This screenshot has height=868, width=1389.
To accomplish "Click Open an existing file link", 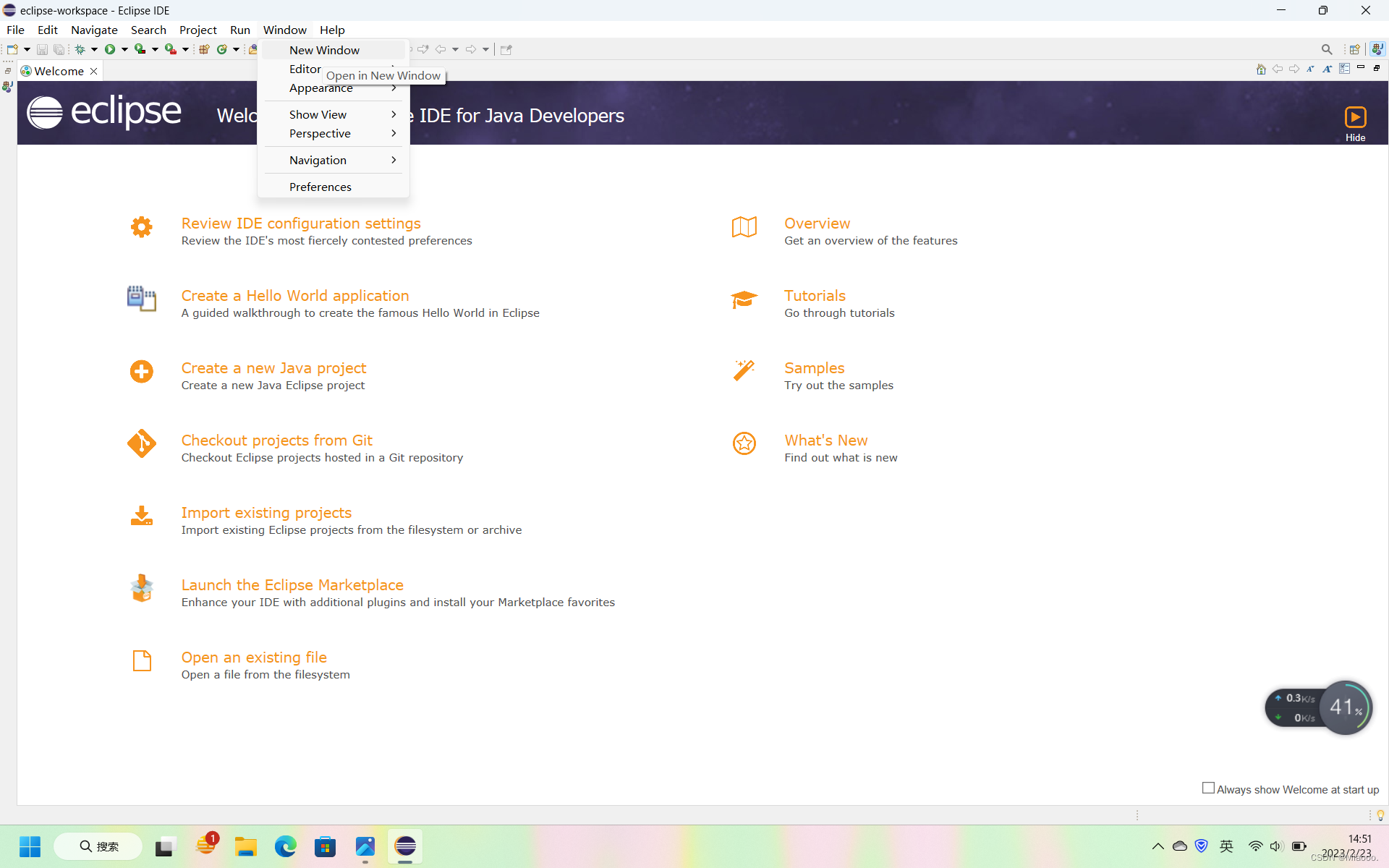I will (254, 658).
